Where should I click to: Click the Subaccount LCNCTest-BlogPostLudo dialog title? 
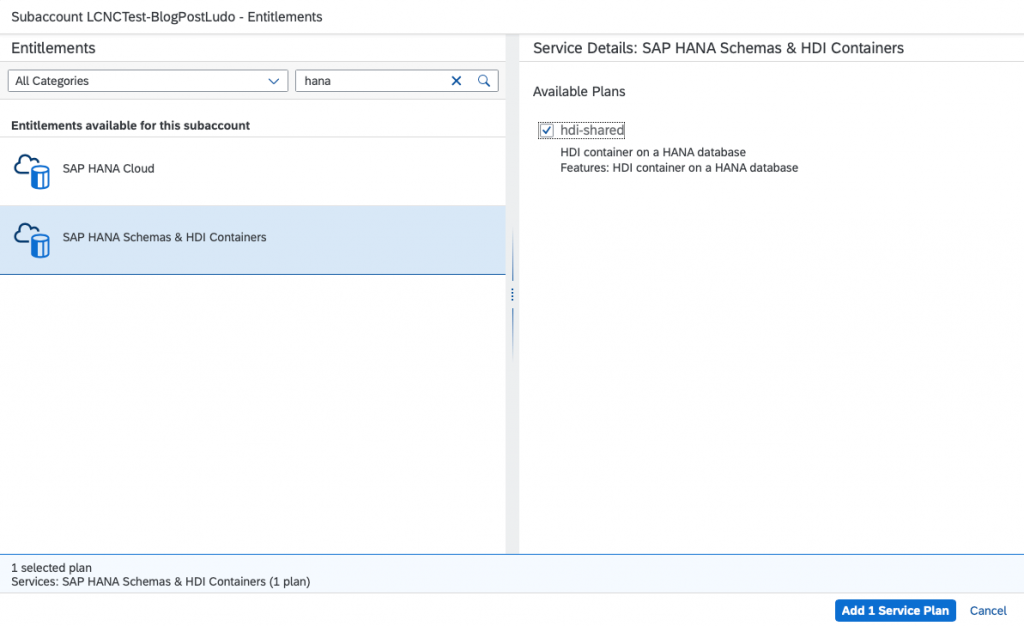pos(167,17)
